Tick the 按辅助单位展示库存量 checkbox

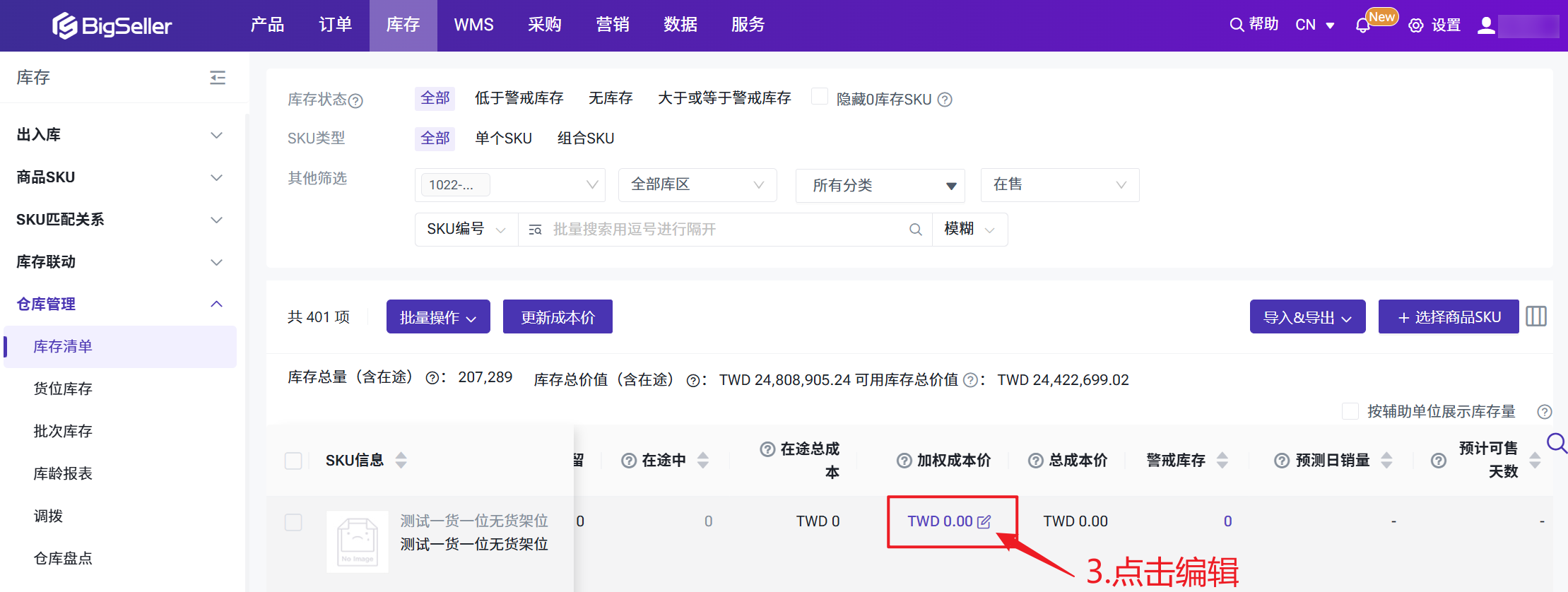pos(1350,411)
